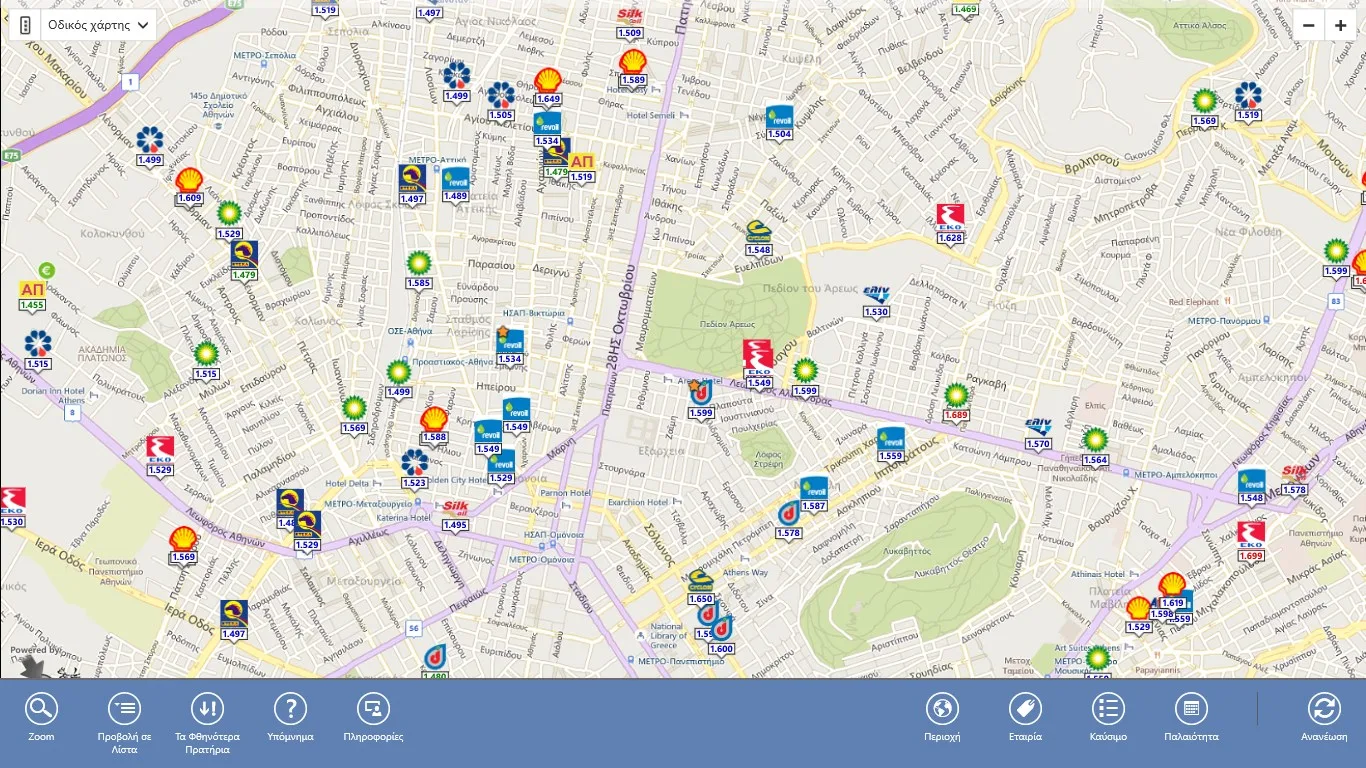Select the Shell station priced 1.569
The height and width of the screenshot is (768, 1366).
pyautogui.click(x=183, y=545)
